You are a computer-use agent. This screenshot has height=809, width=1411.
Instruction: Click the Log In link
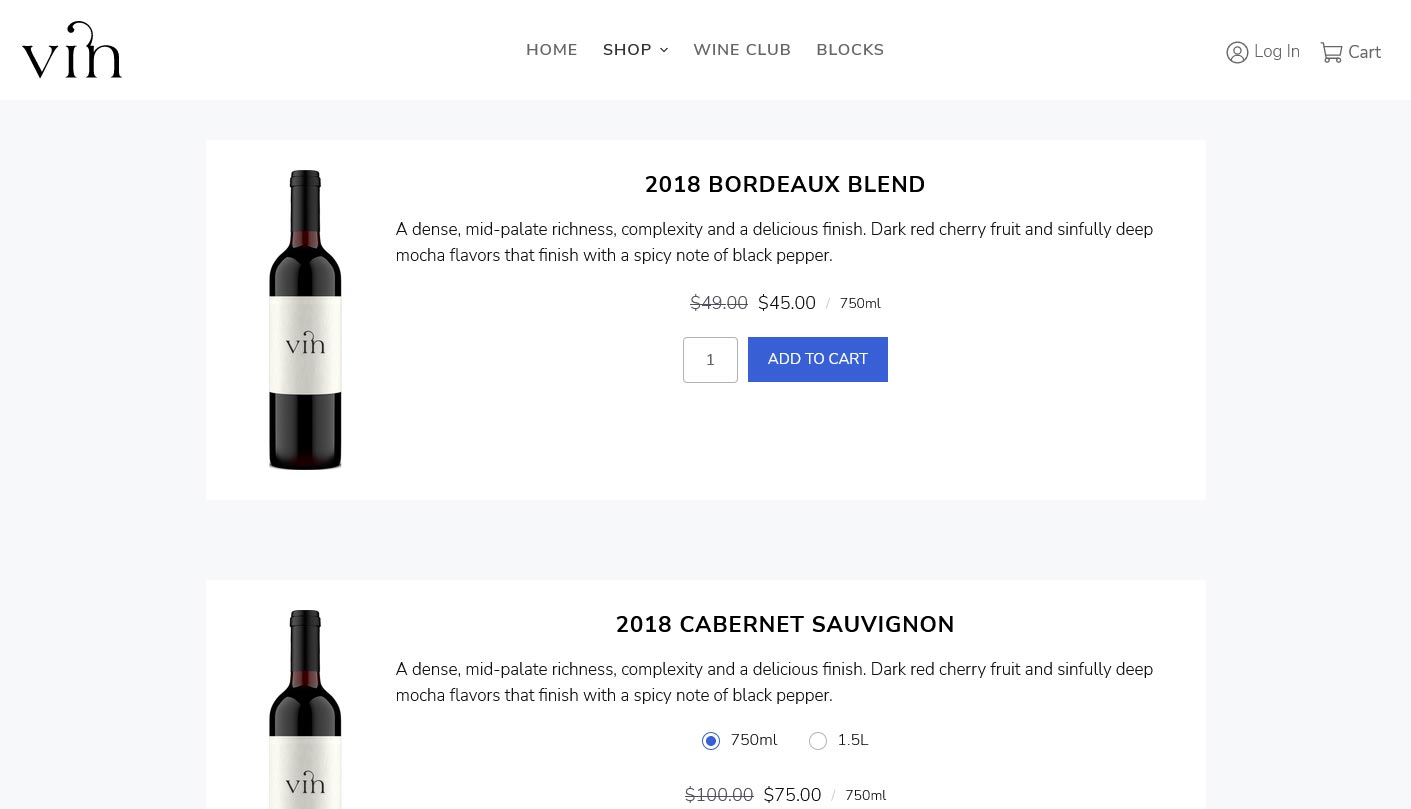1276,52
